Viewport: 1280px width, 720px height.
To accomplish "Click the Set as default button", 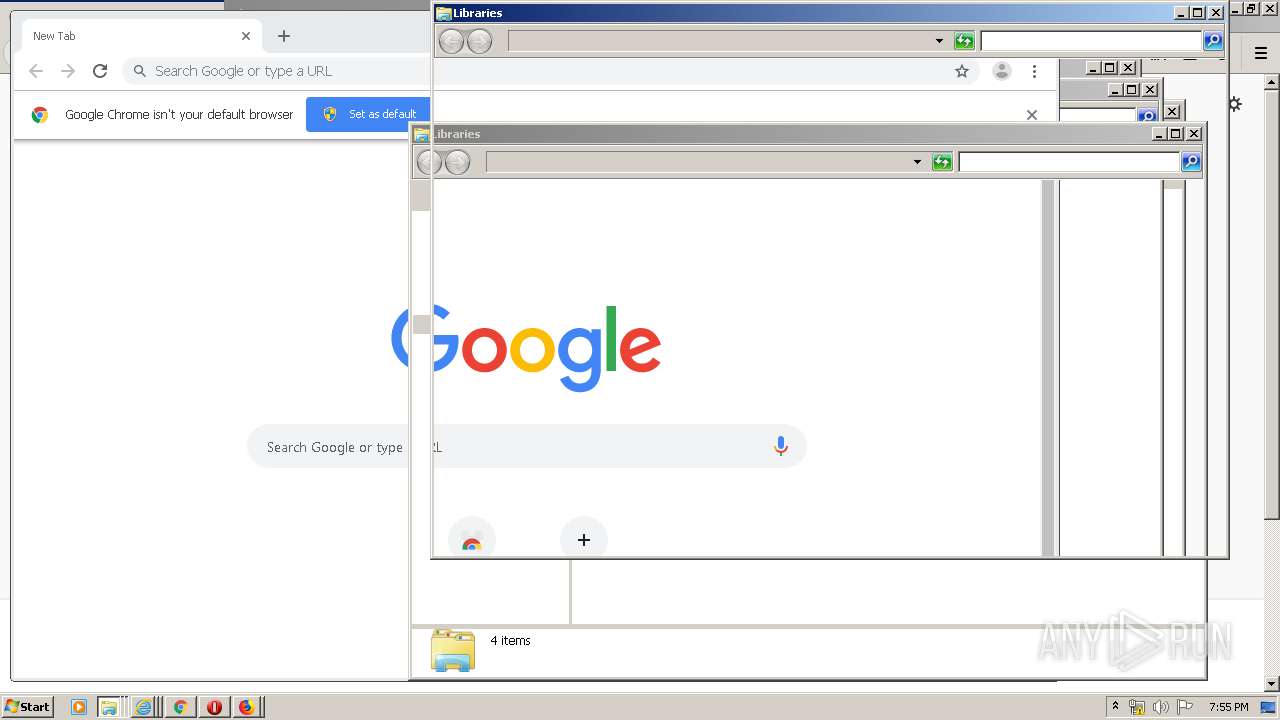I will (368, 114).
